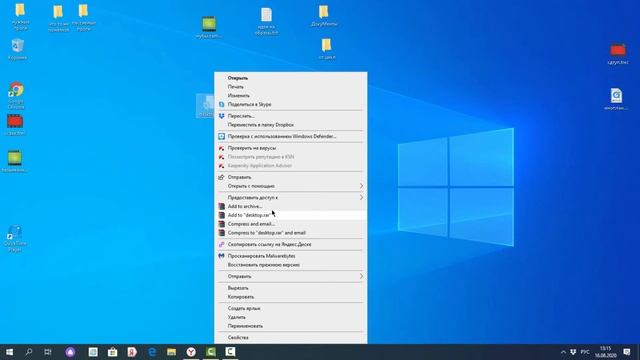
Task: Select the QuickTime Player desktop shortcut
Action: [15, 238]
